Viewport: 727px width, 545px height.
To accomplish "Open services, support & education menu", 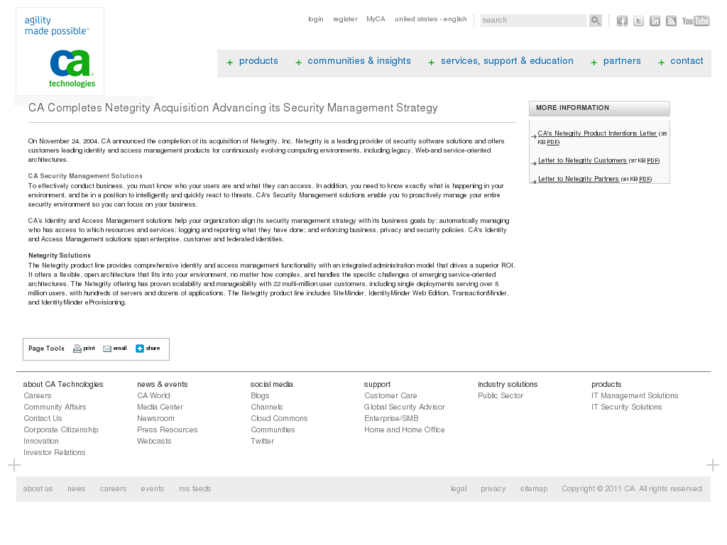I will 507,61.
